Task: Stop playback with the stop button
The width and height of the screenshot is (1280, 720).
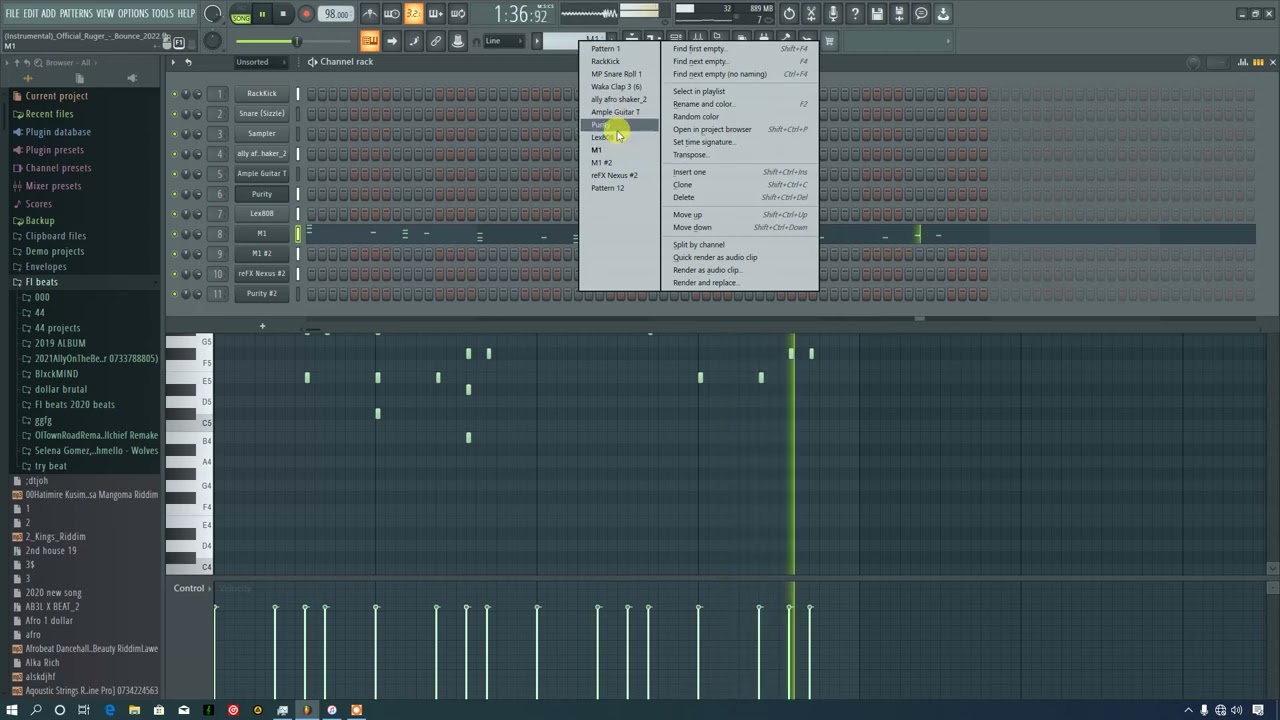Action: click(283, 14)
